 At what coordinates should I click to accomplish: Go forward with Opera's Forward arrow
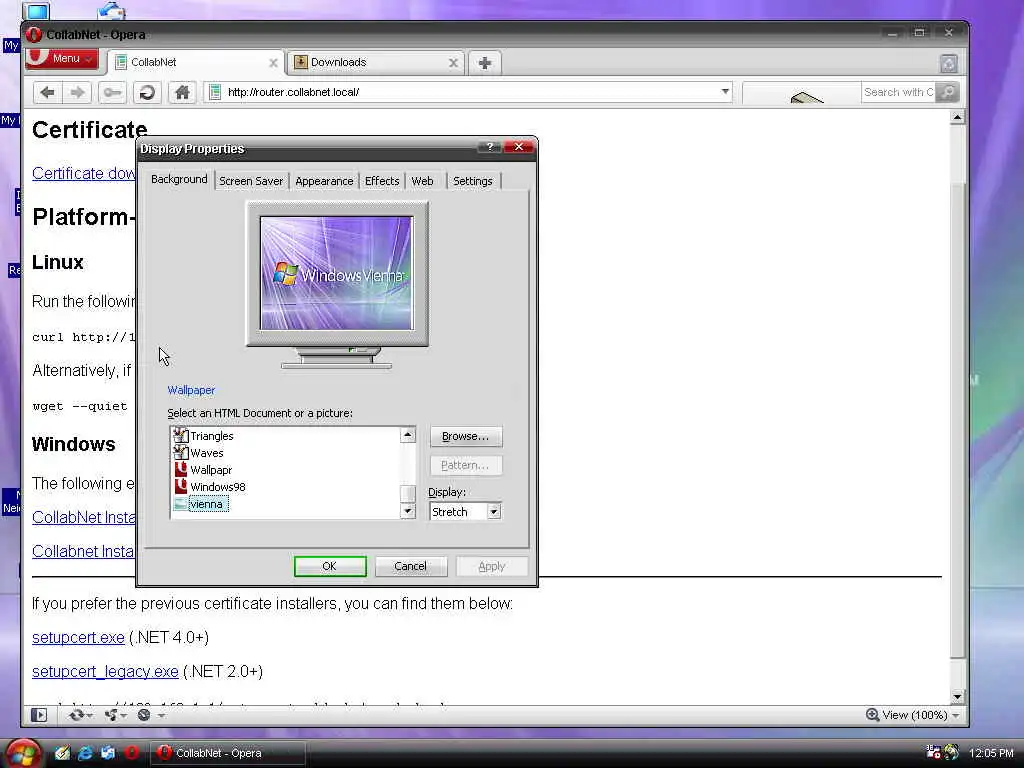(77, 92)
